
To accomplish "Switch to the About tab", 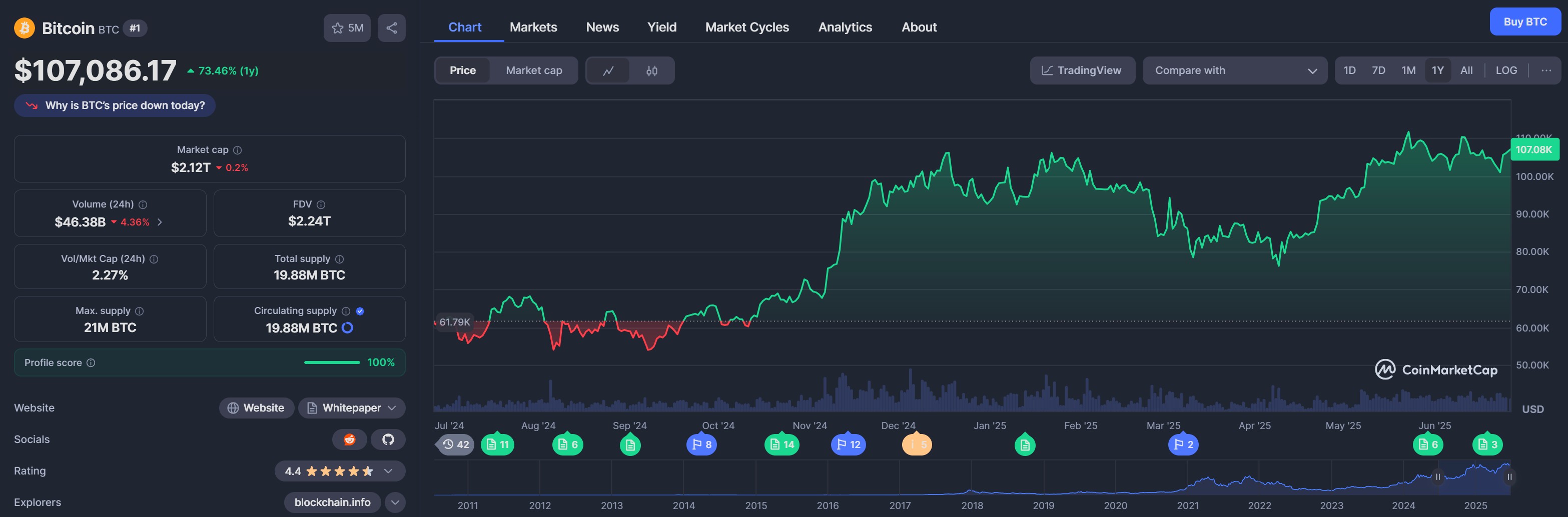I will pyautogui.click(x=919, y=27).
